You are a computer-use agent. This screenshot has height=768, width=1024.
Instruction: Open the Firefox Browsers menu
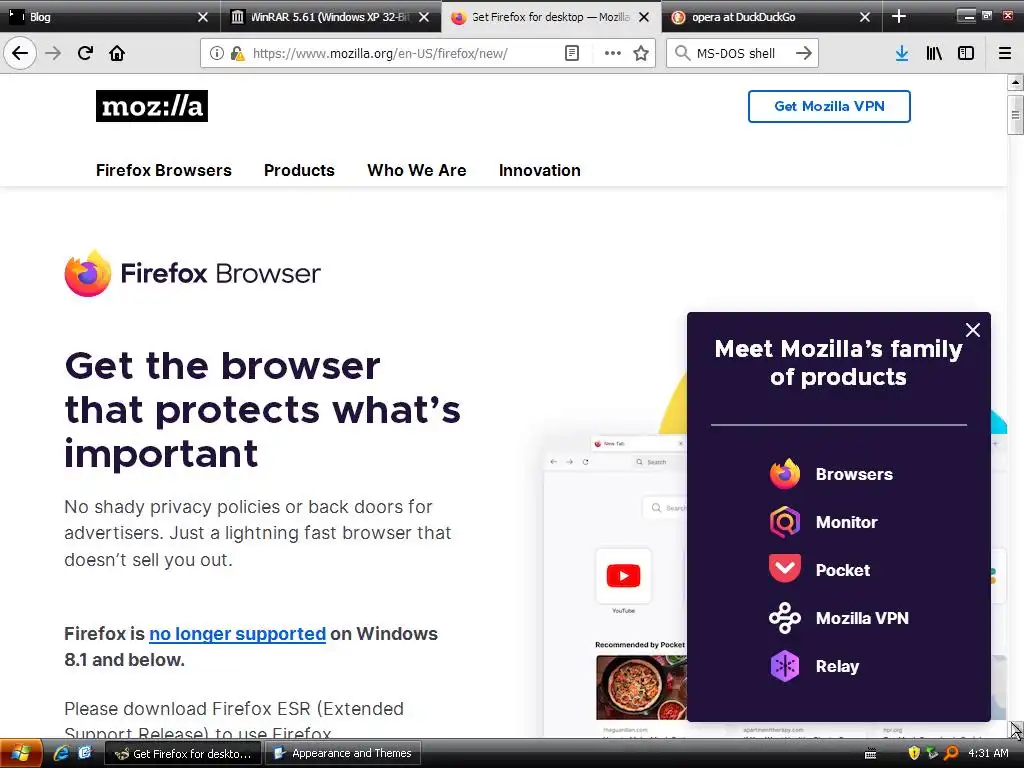point(164,170)
